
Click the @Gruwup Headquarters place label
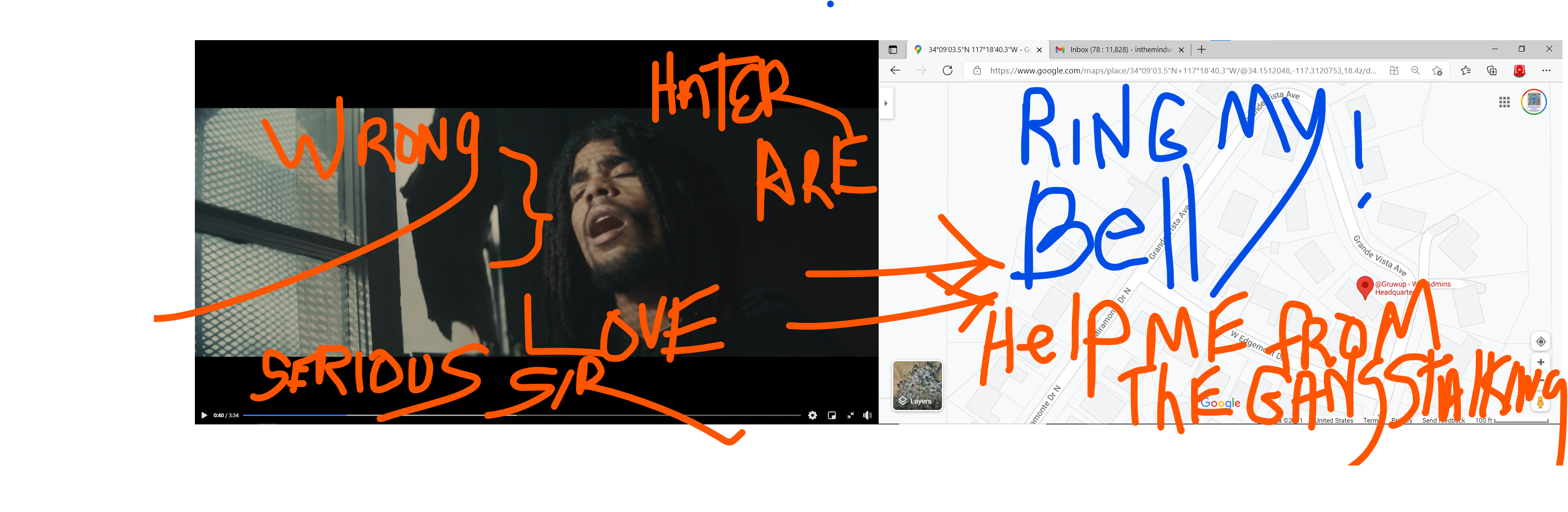click(1412, 288)
